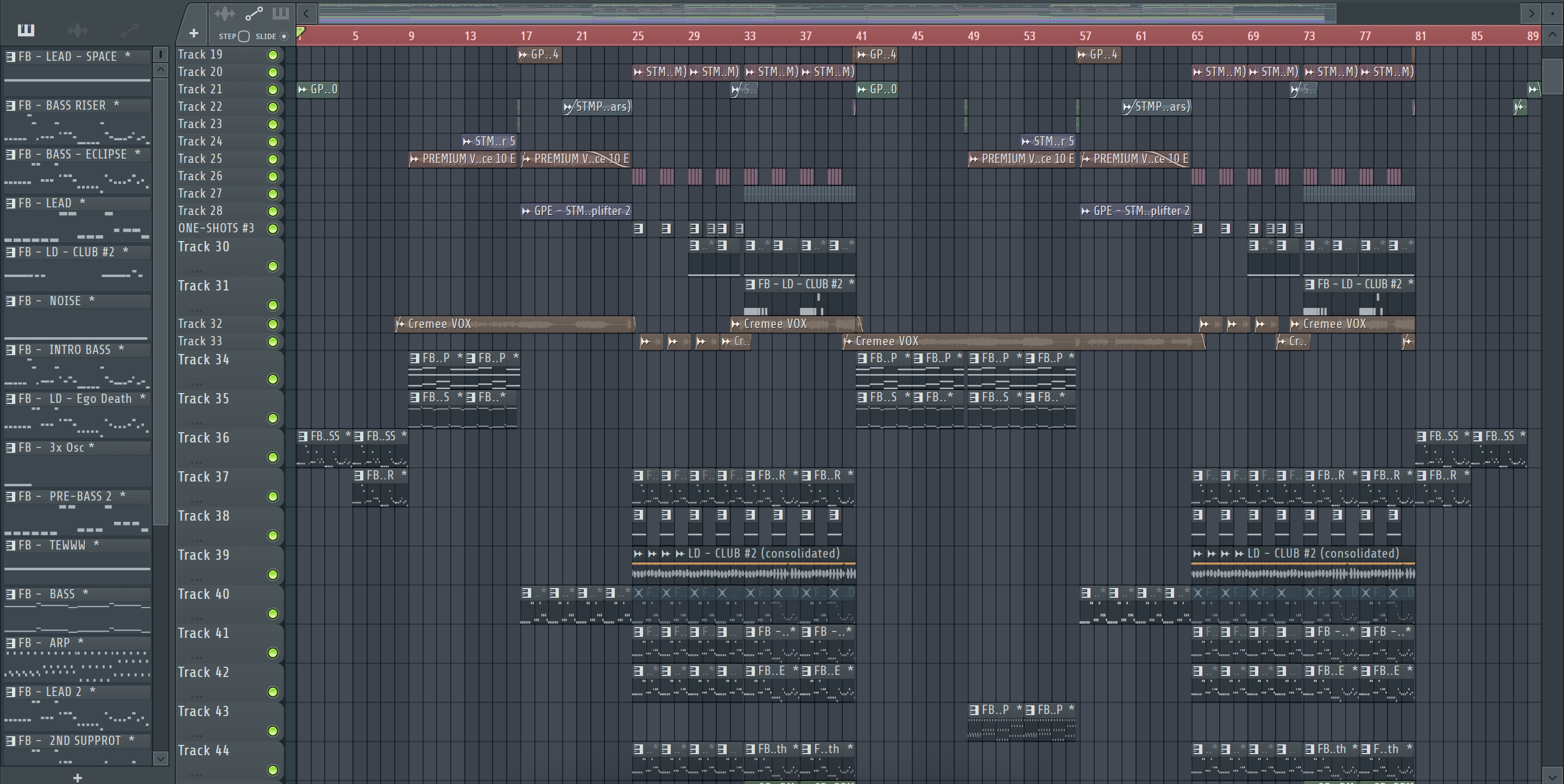Click the playlist overview scrollbar at top

[x=827, y=12]
